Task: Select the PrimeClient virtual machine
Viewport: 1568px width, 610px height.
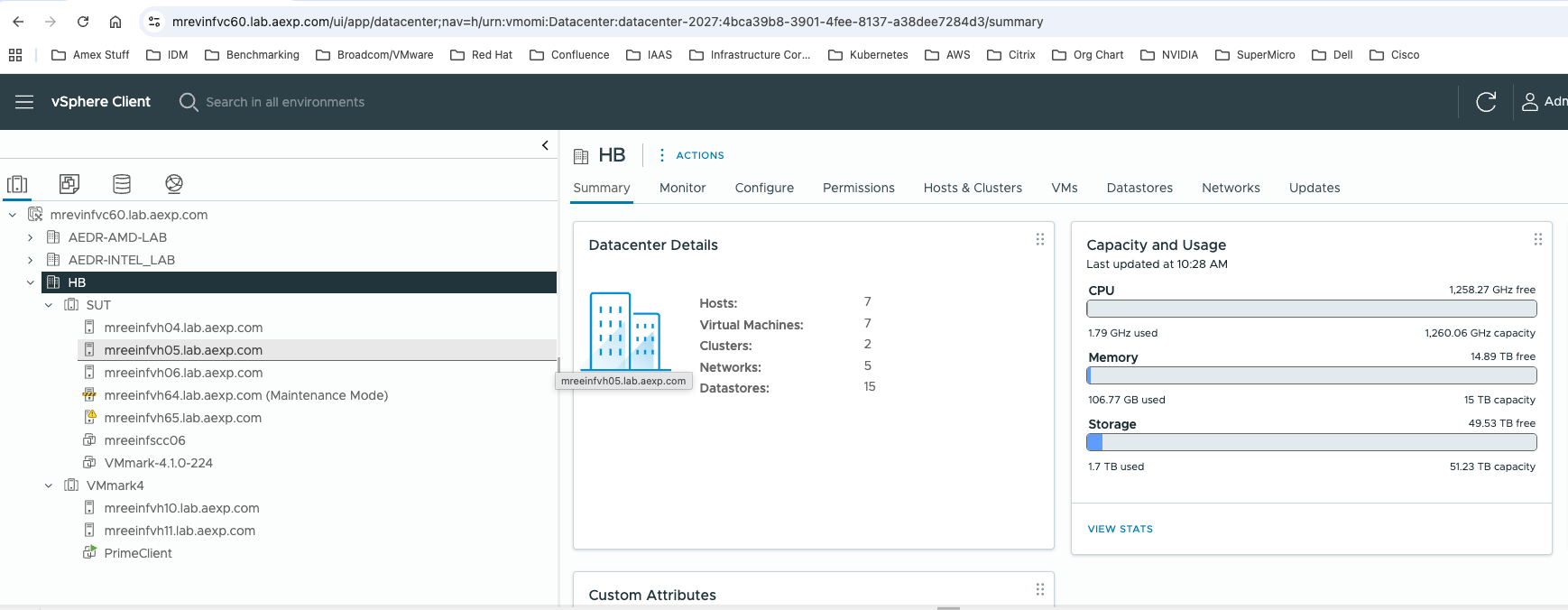Action: pos(137,553)
